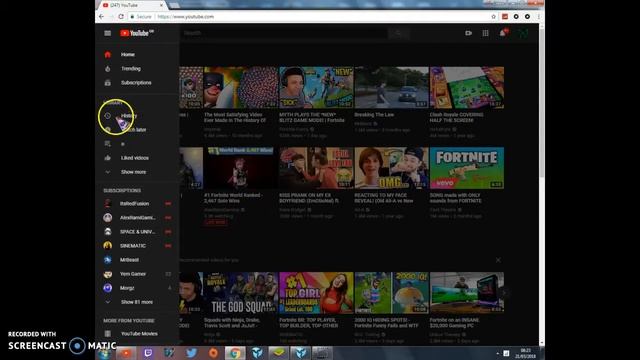Open the YouTube apps grid icon
Viewport: 640px width, 360px height.
485,33
